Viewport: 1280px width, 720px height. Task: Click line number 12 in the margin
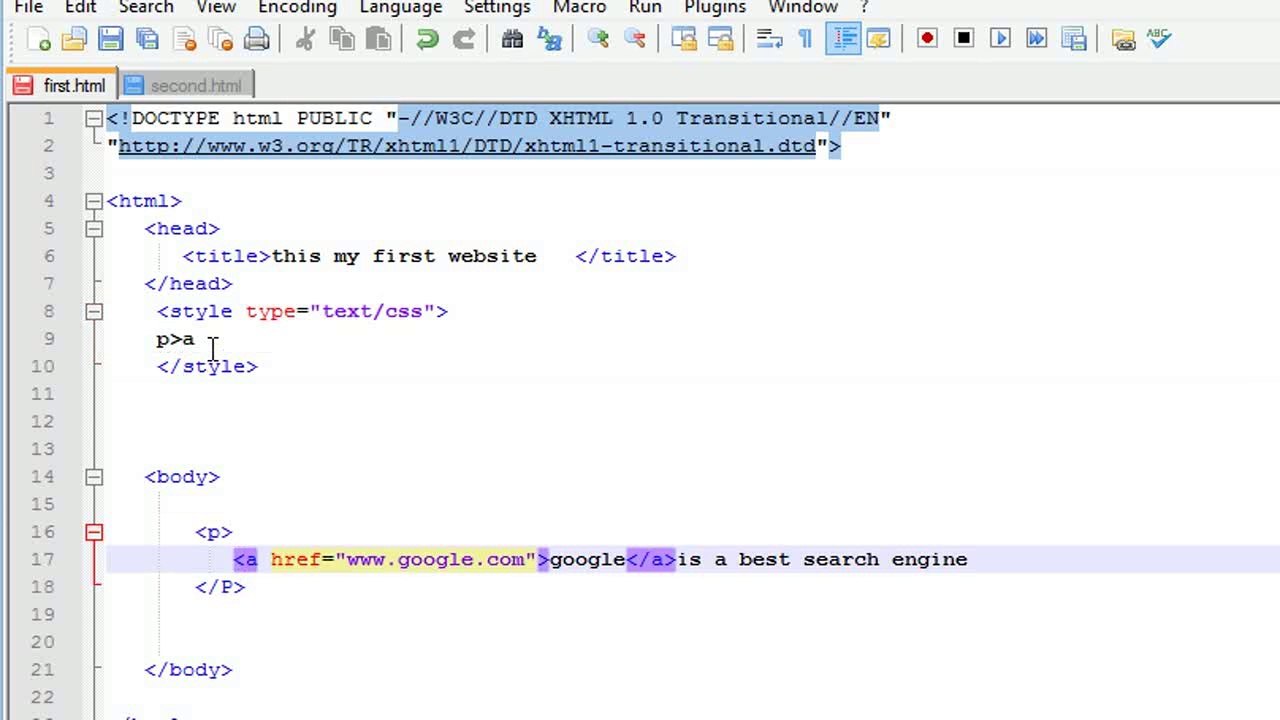[42, 422]
